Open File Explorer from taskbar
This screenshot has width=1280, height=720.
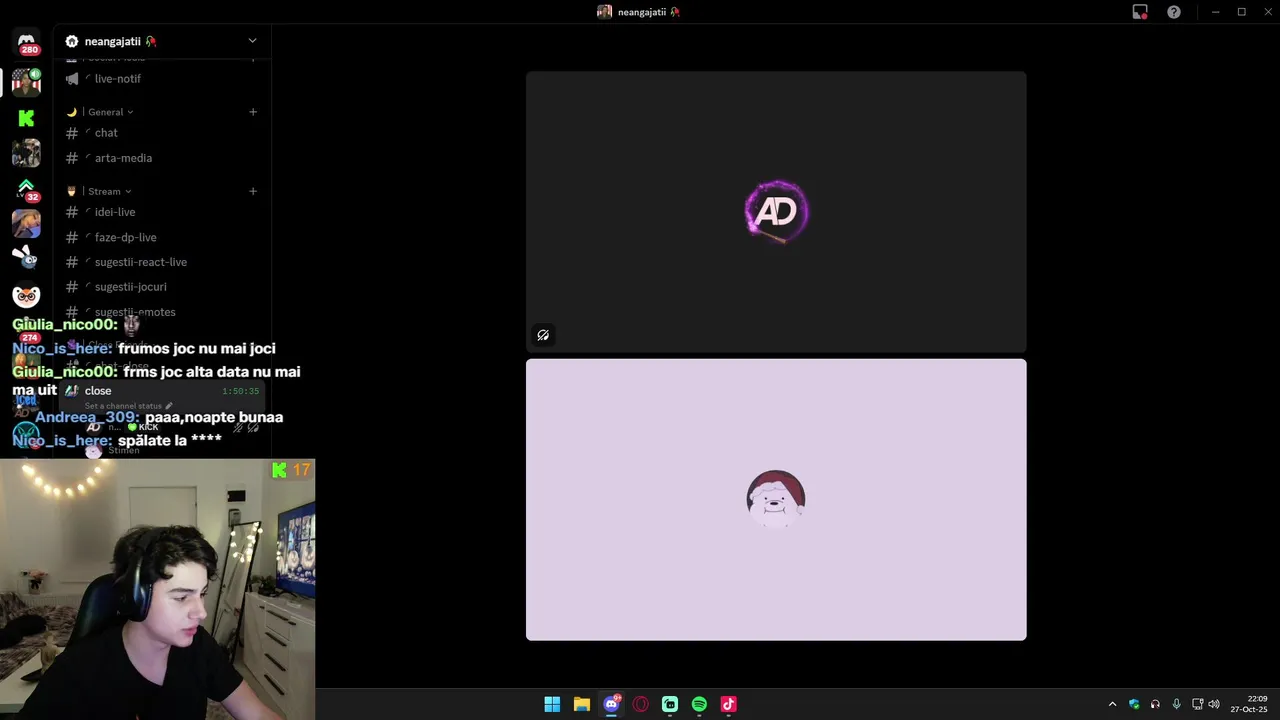tap(581, 704)
